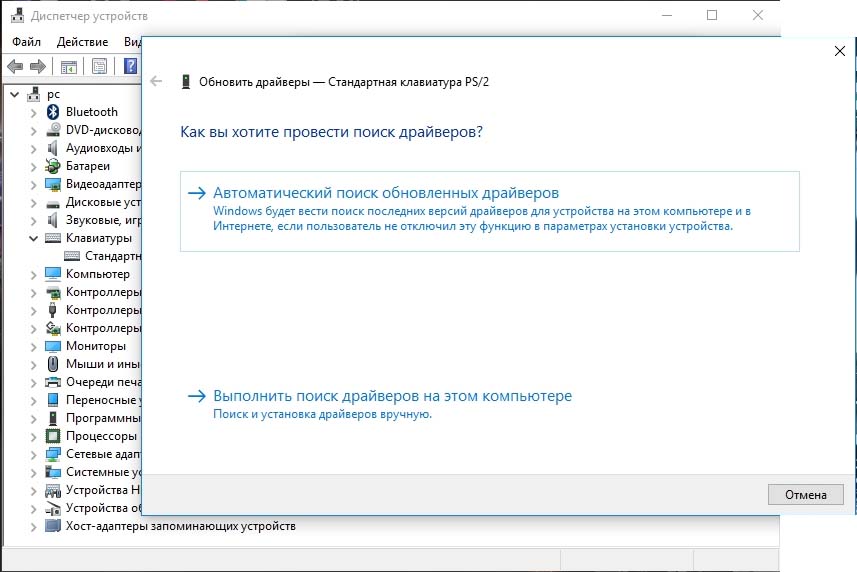Select the Очереди печати printer icon
The width and height of the screenshot is (857, 572).
pos(53,382)
